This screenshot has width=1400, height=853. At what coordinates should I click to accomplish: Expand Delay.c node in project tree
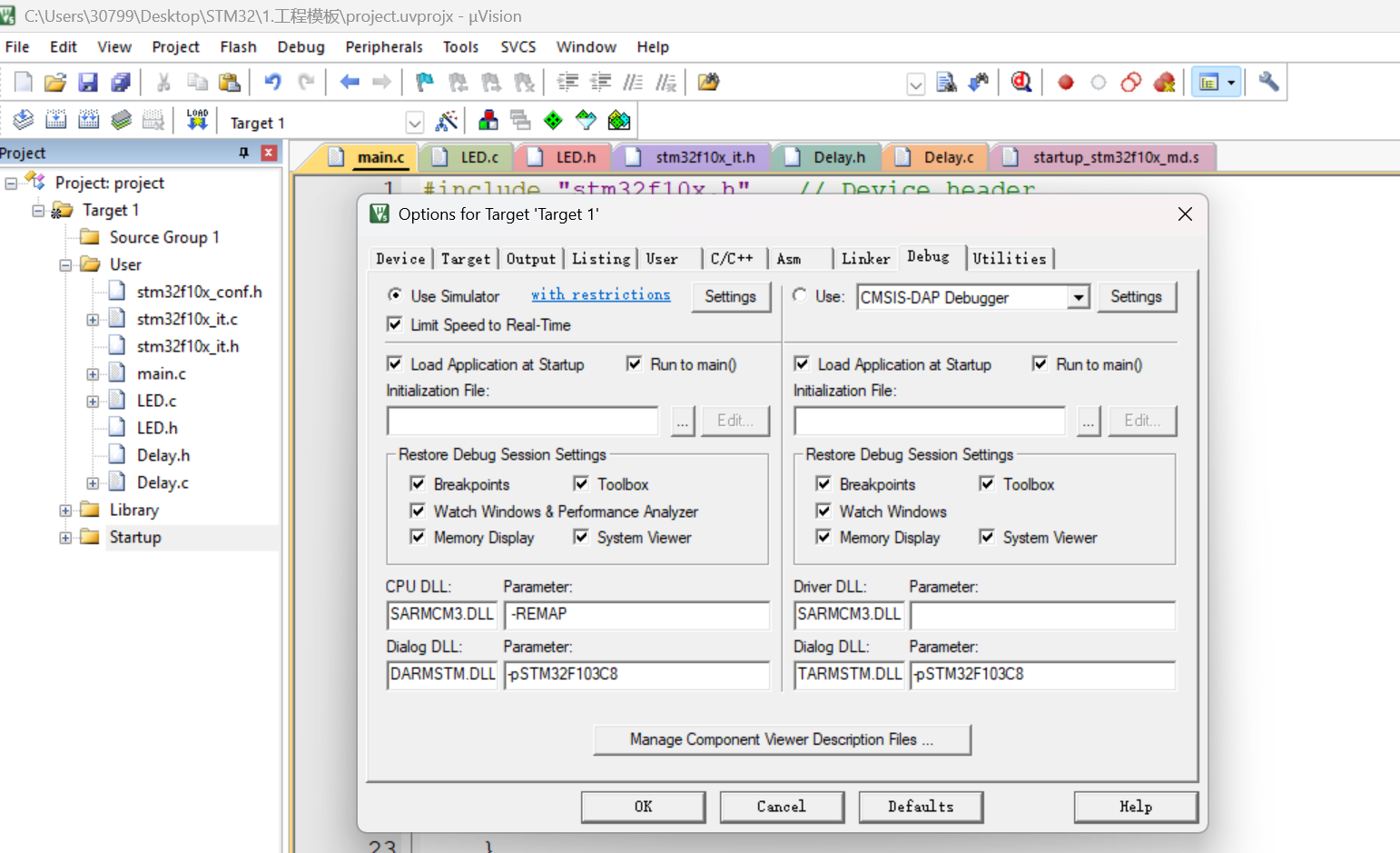[93, 483]
